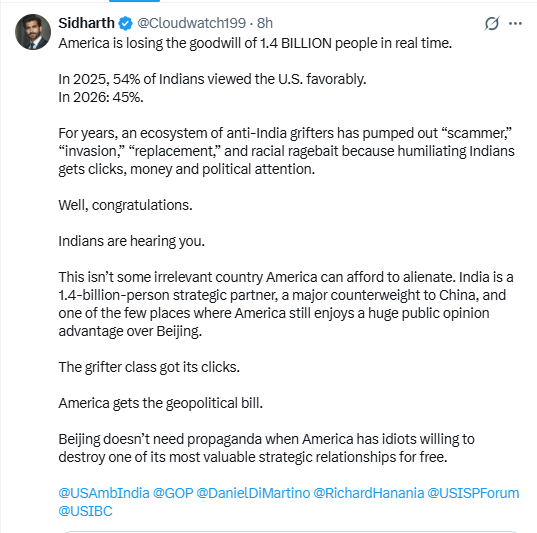Screen dimensions: 537x533
Task: Click 'The grifter class got its clicks.' text
Action: pos(149,367)
